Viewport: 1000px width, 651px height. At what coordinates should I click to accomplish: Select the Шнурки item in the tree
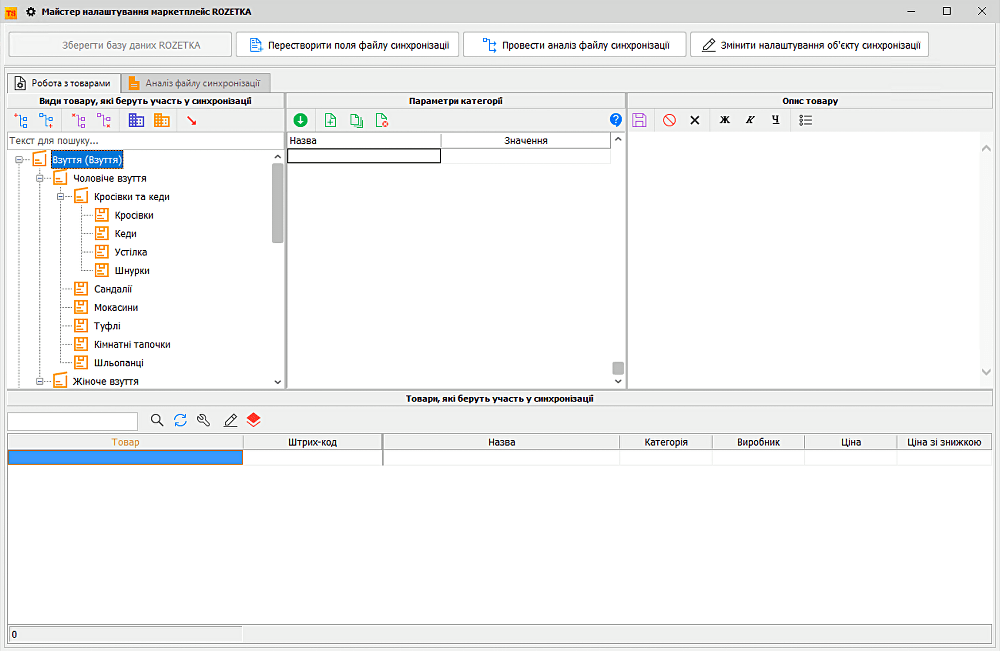[x=132, y=271]
